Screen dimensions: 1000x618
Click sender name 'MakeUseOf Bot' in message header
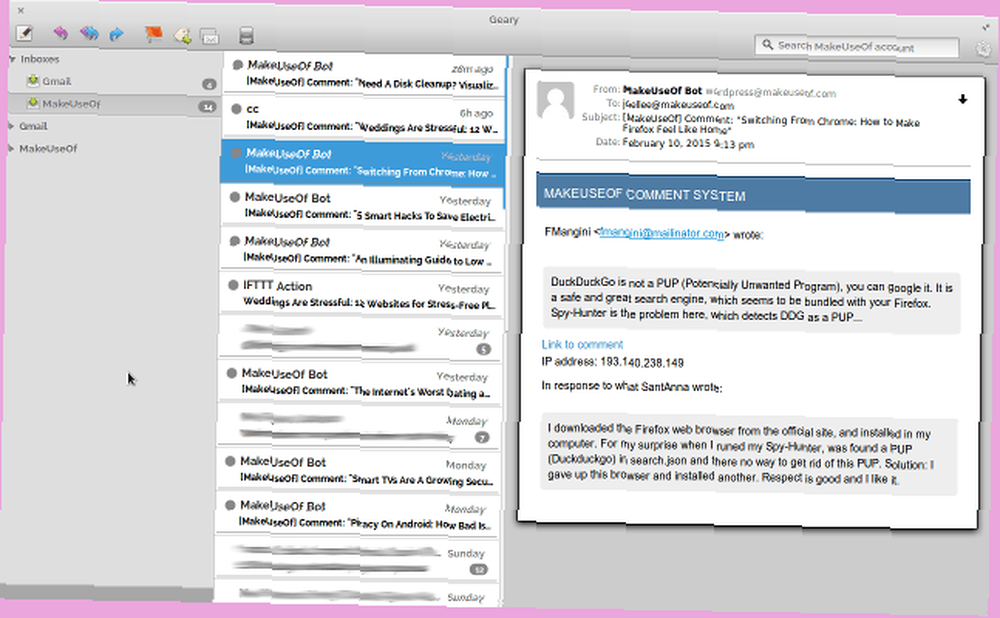pos(662,91)
